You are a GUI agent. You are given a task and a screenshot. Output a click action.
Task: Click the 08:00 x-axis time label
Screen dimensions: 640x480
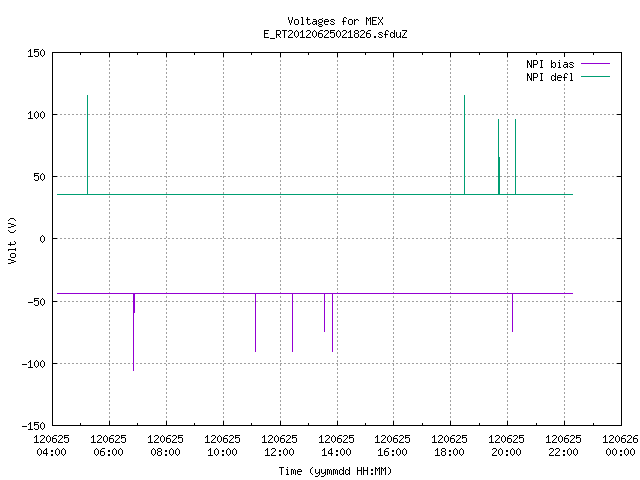pos(165,452)
